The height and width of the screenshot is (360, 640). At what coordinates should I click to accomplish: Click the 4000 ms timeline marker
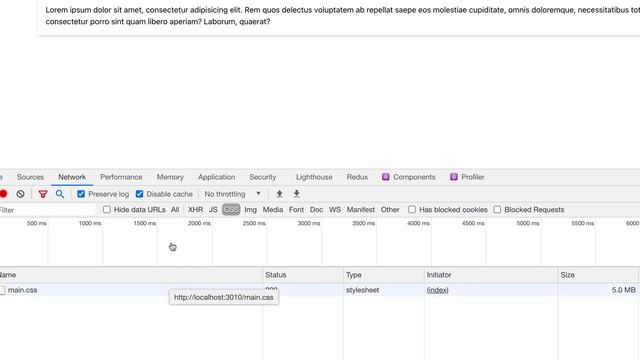pos(418,223)
